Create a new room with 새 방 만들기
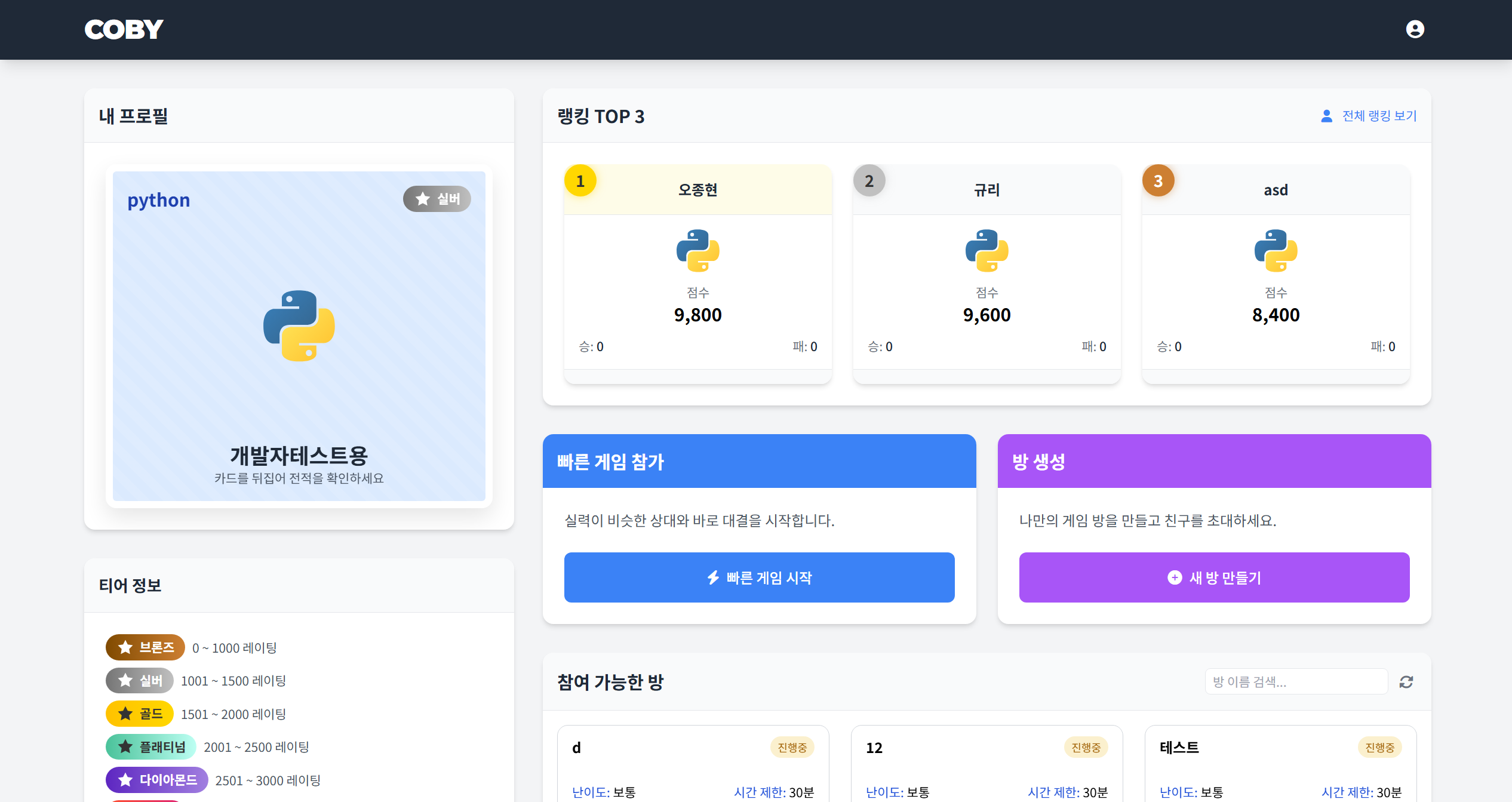This screenshot has height=802, width=1512. [x=1214, y=577]
